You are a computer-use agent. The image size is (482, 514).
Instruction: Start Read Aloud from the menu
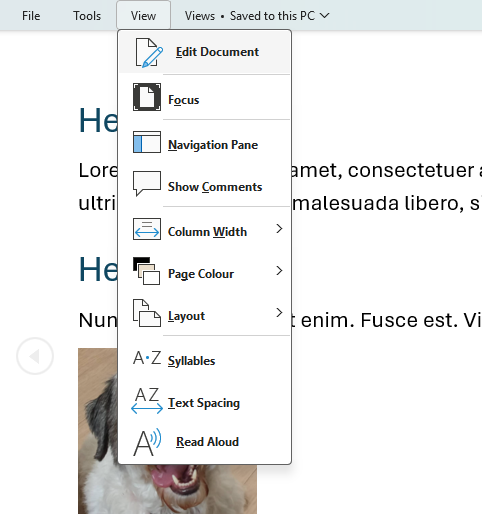pyautogui.click(x=204, y=442)
